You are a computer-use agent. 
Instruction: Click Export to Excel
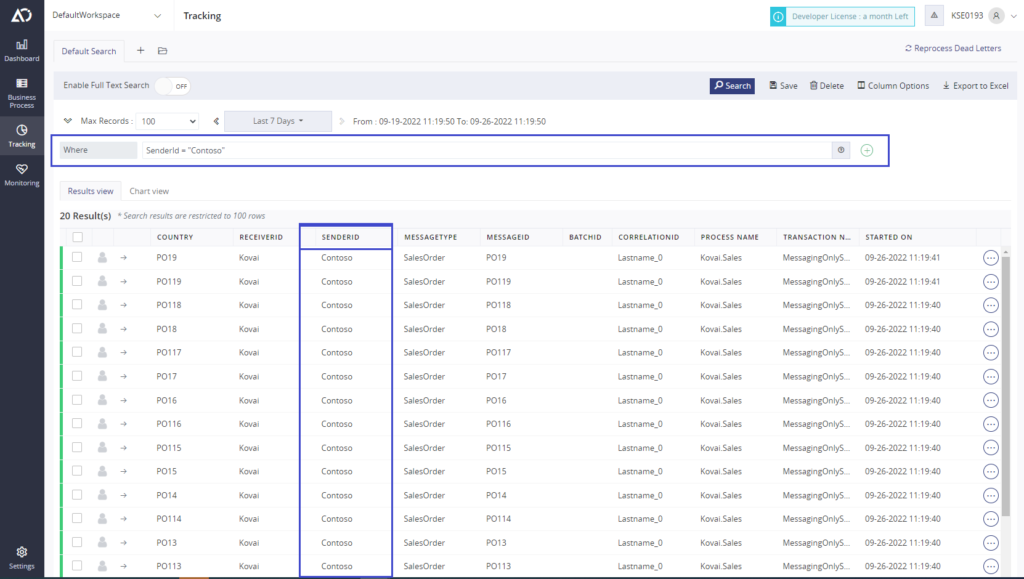tap(975, 86)
